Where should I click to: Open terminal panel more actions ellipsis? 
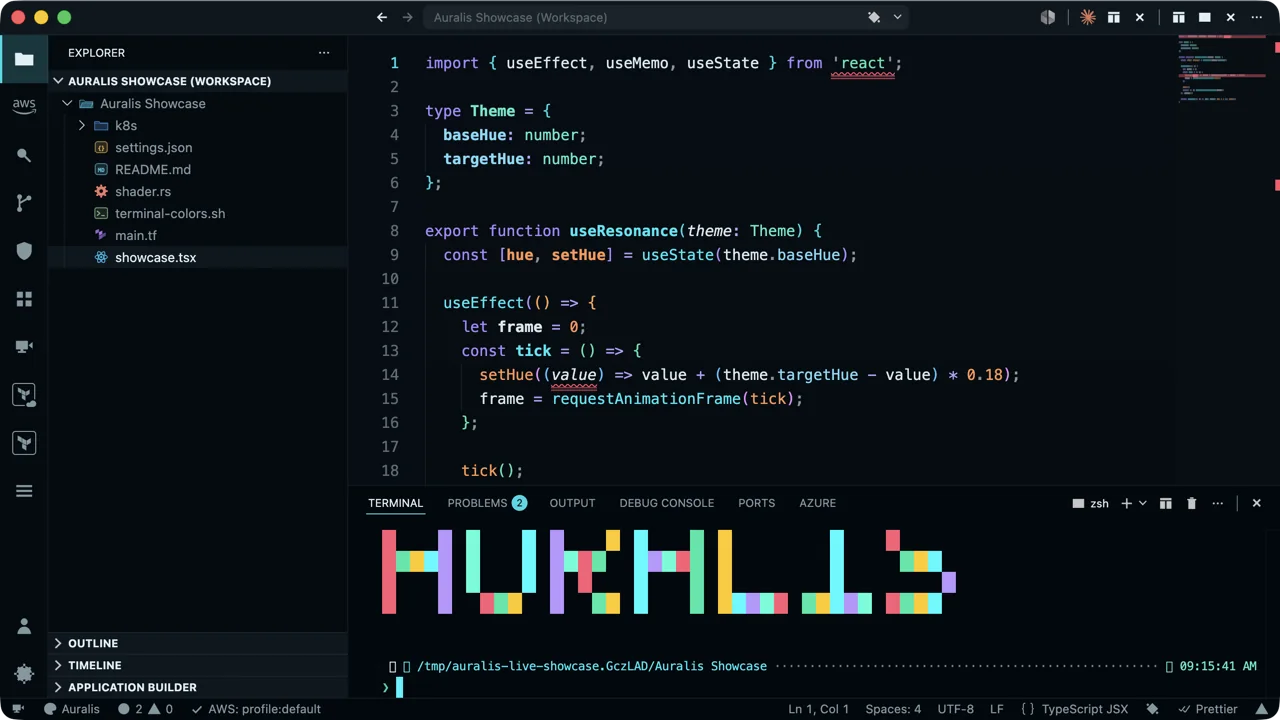tap(1218, 503)
